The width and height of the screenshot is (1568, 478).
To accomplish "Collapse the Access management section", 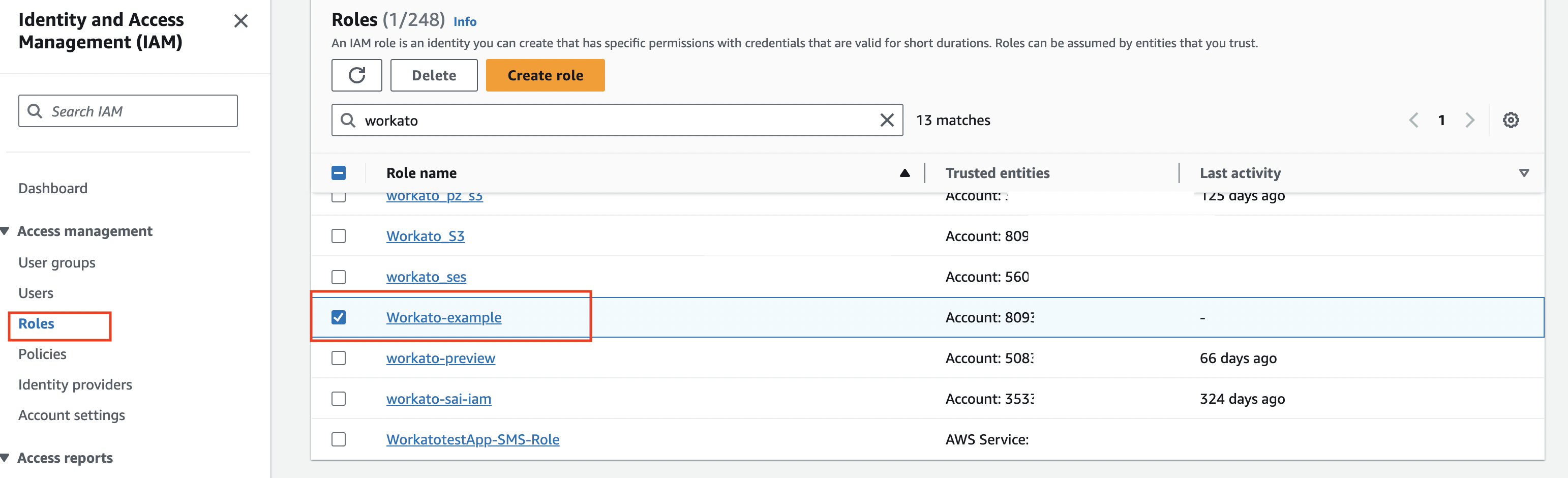I will [6, 231].
